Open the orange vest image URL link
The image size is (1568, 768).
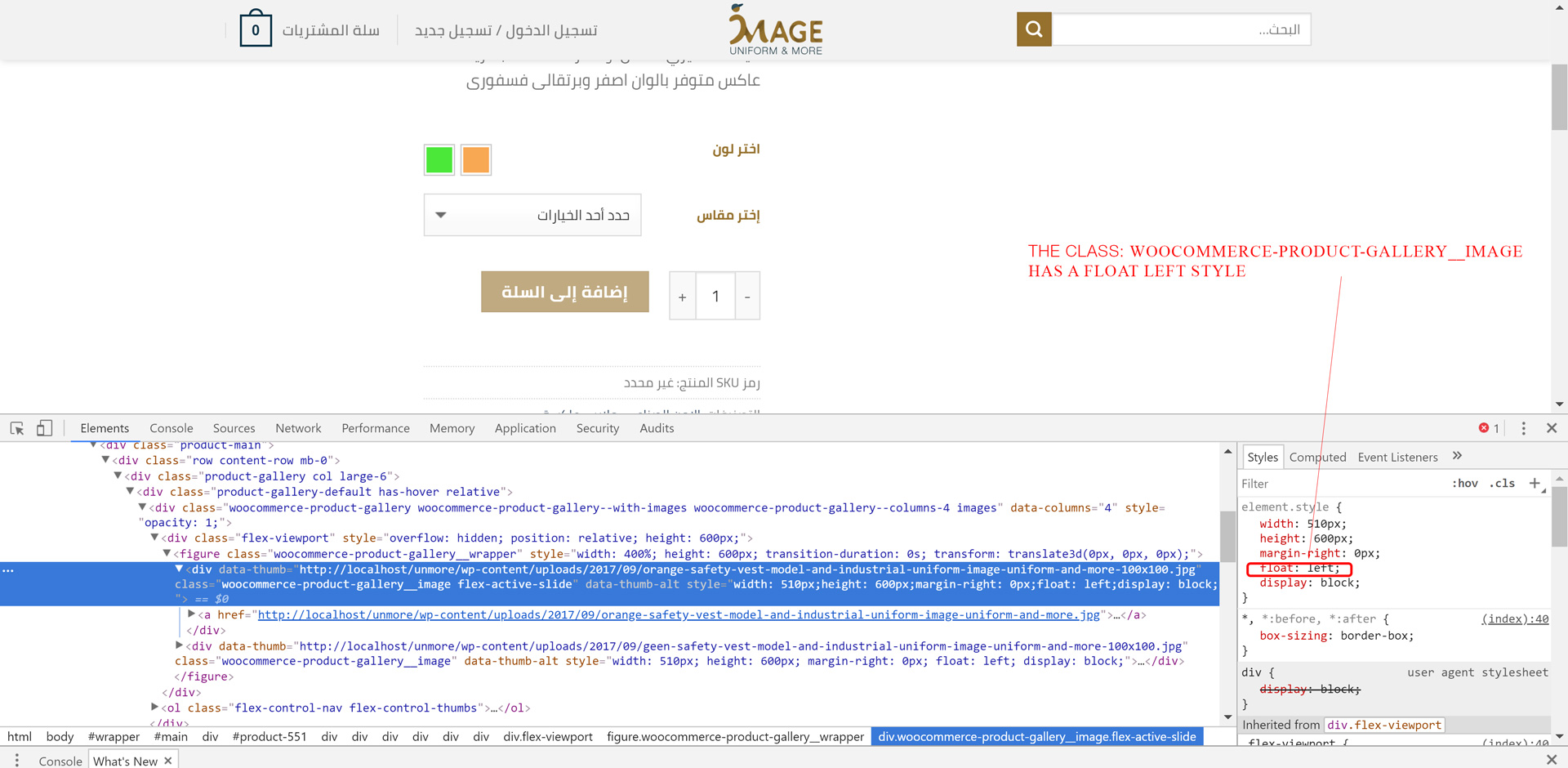tap(679, 614)
